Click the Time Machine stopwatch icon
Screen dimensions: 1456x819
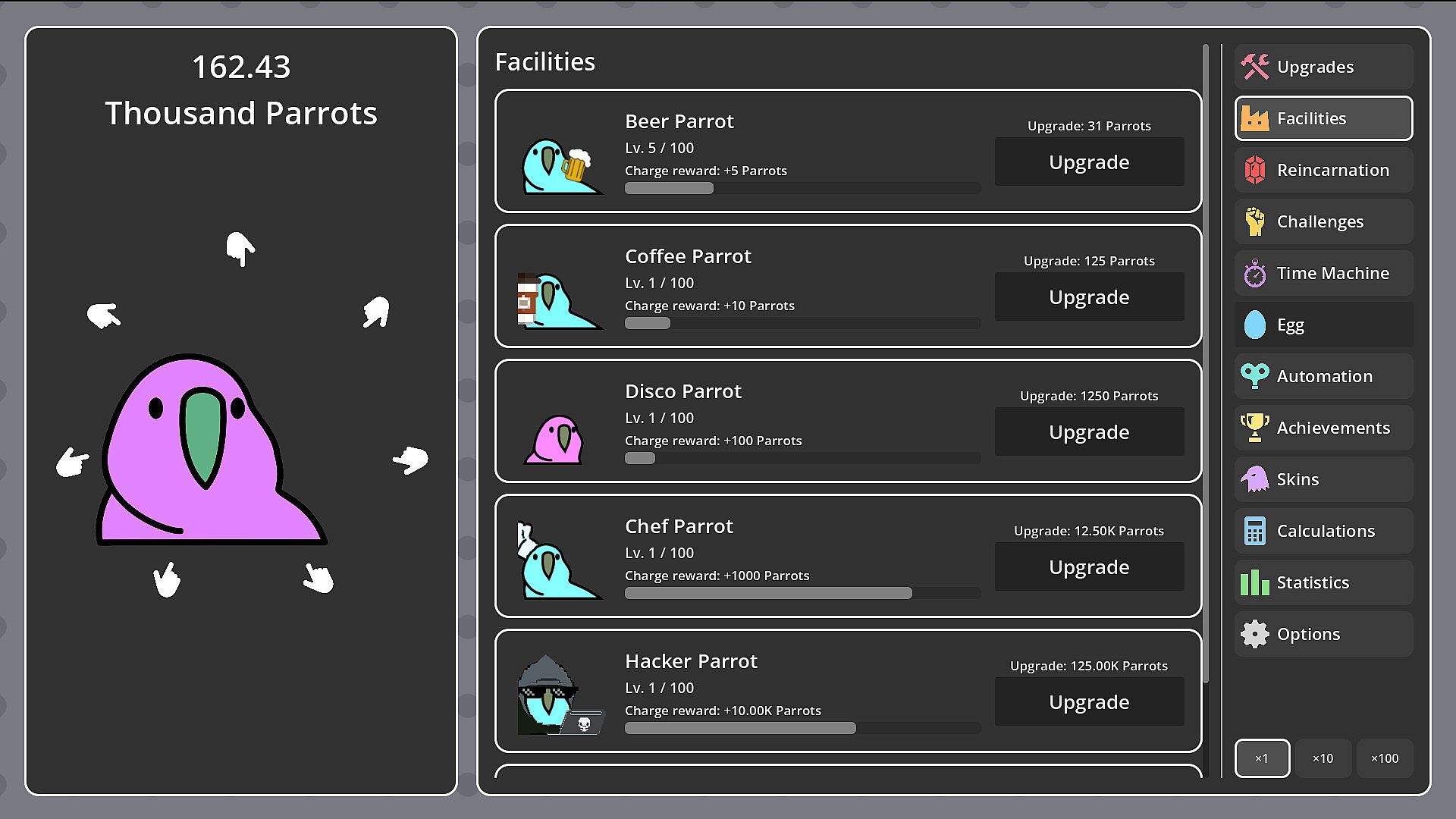1255,273
